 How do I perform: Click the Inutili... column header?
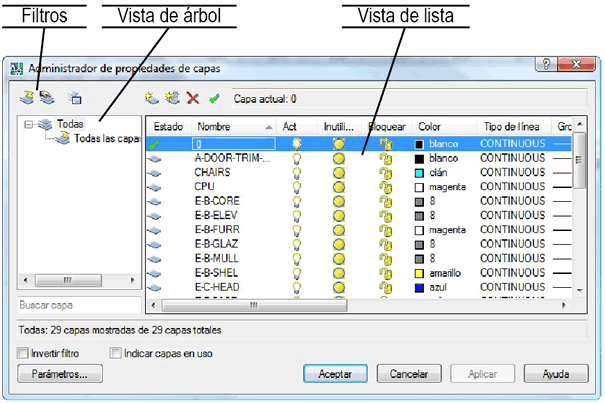pyautogui.click(x=339, y=127)
